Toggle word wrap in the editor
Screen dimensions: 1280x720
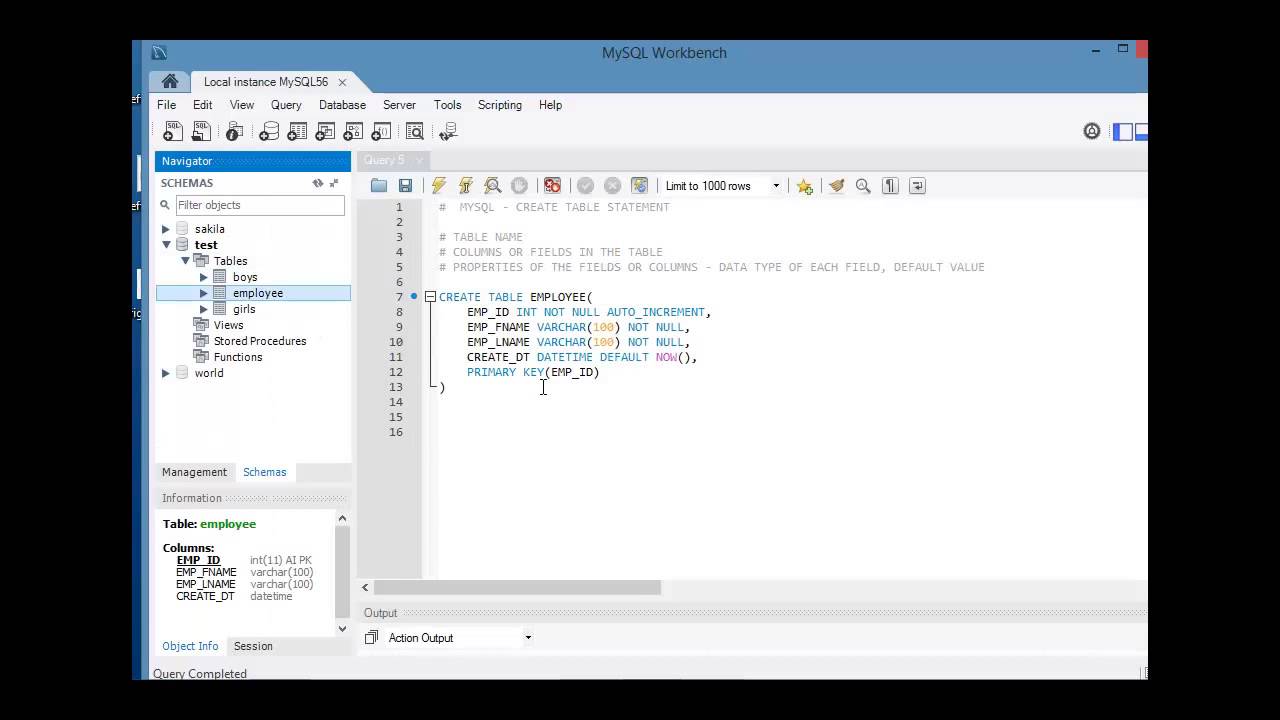917,186
